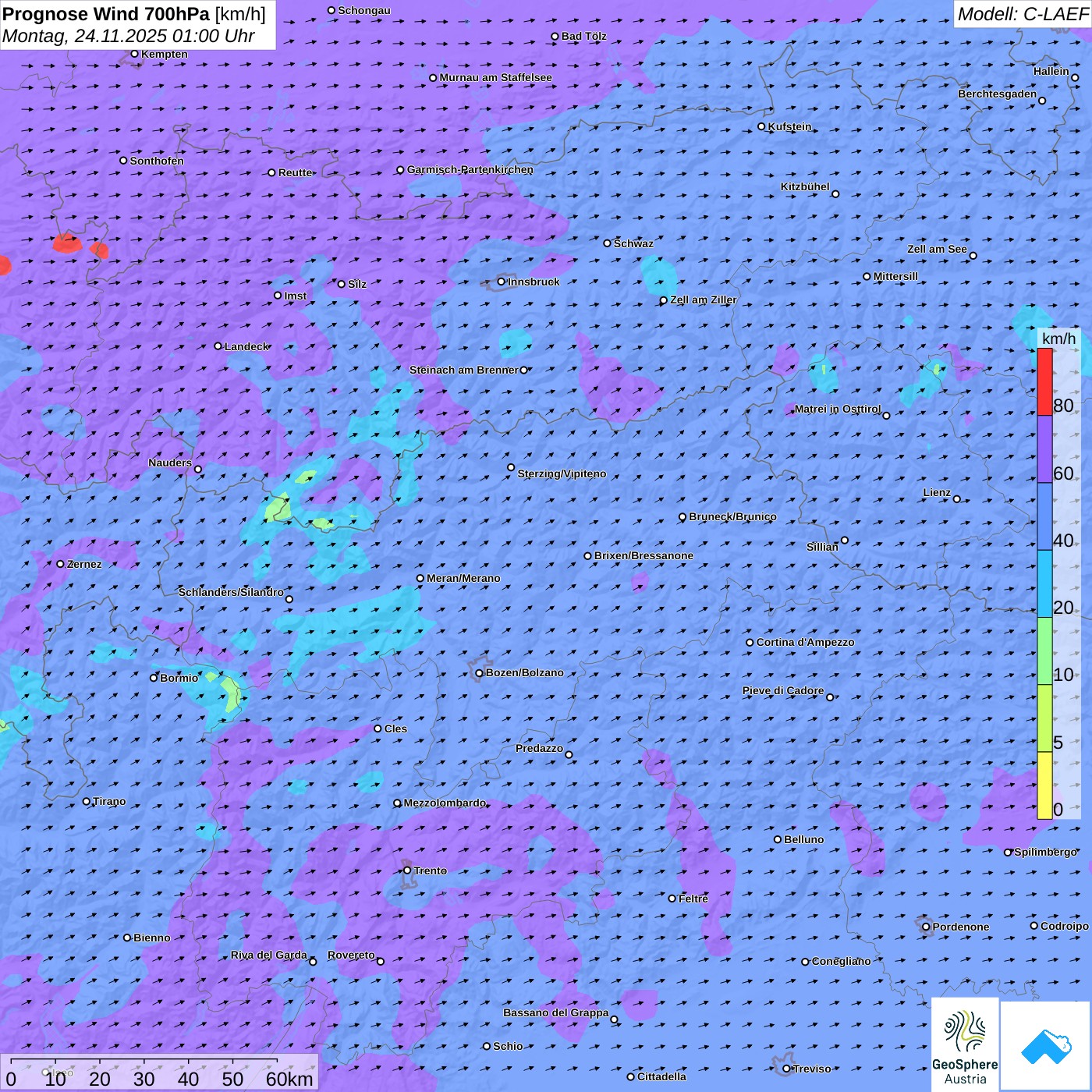Image resolution: width=1092 pixels, height=1092 pixels.
Task: Click the red 80 km/h legend swatch
Action: 1044,381
